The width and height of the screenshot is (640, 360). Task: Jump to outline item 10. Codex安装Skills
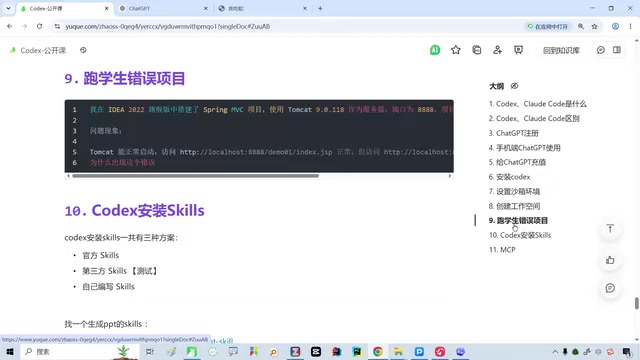520,235
